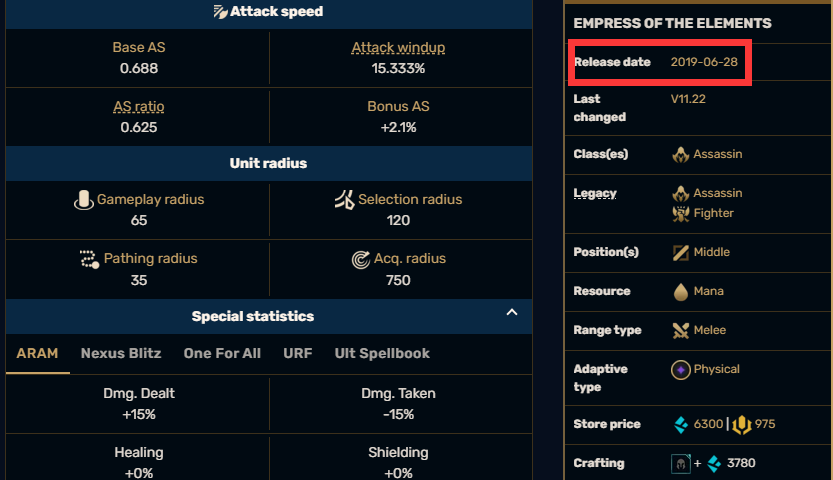Click the Fighter class icon under Legacy
The image size is (833, 480).
[x=681, y=213]
